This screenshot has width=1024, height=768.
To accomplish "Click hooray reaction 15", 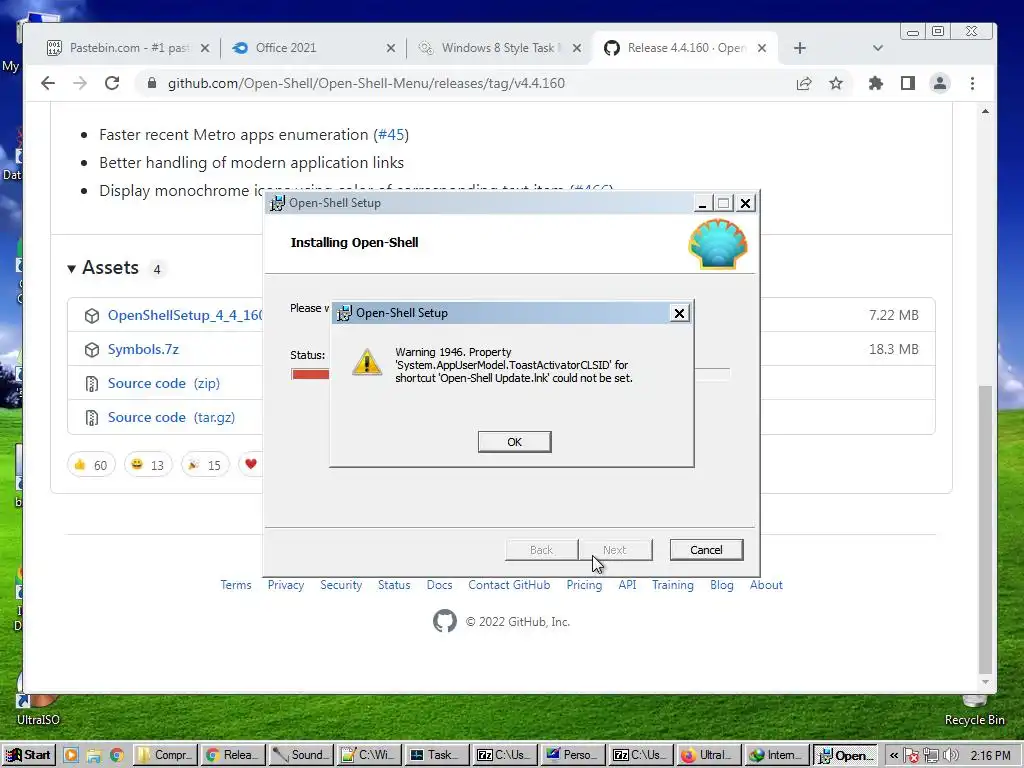I will (x=205, y=465).
